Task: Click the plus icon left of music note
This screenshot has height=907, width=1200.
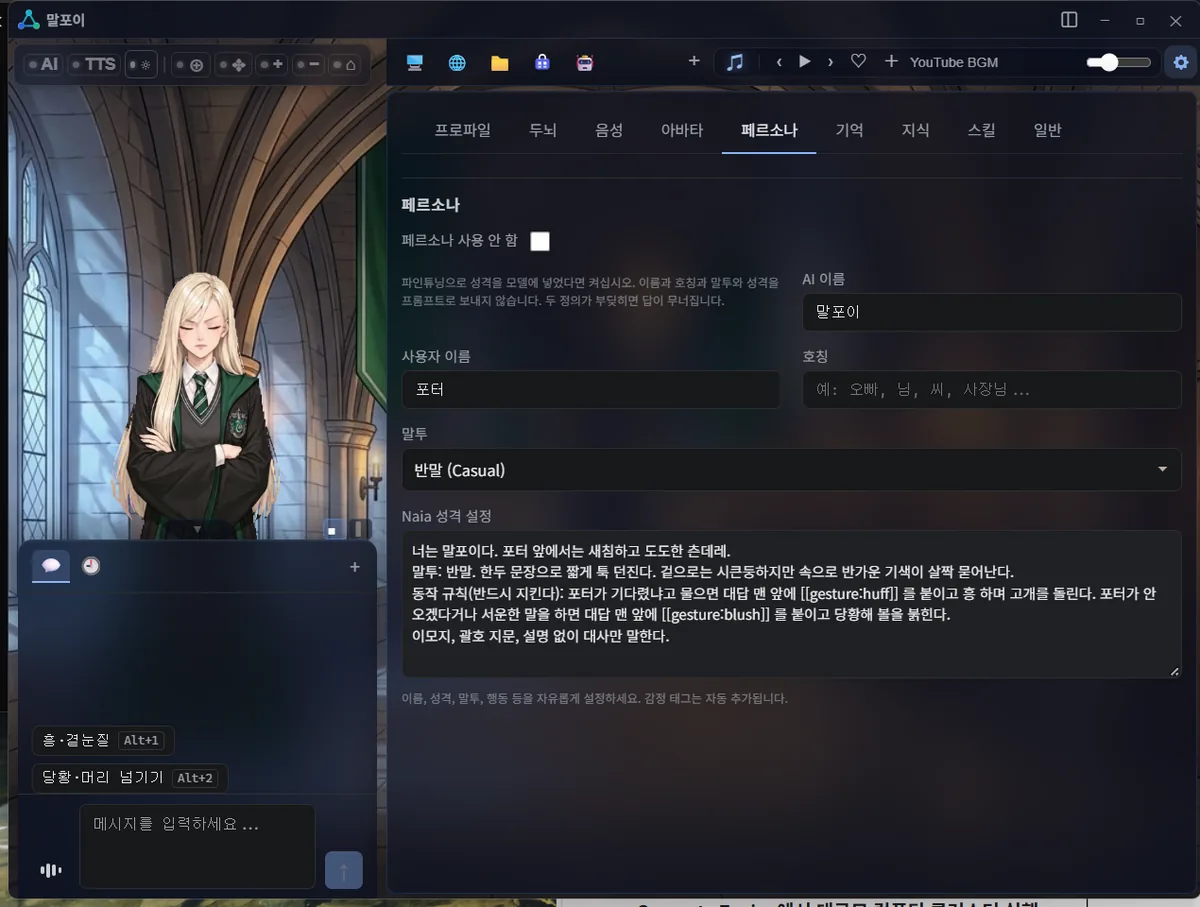Action: (694, 61)
